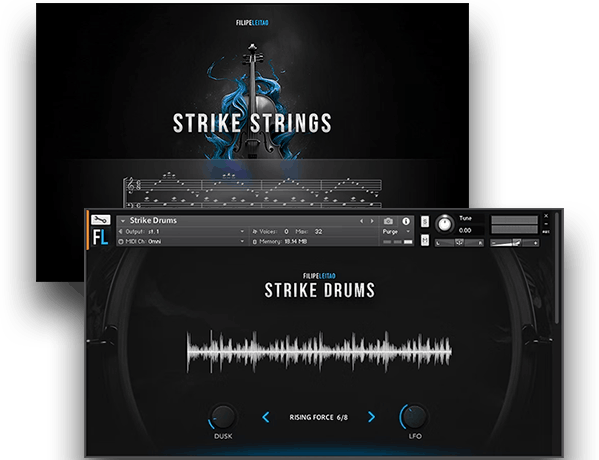This screenshot has width=599, height=460.
Task: Show instrument info with the i icon
Action: pyautogui.click(x=406, y=221)
